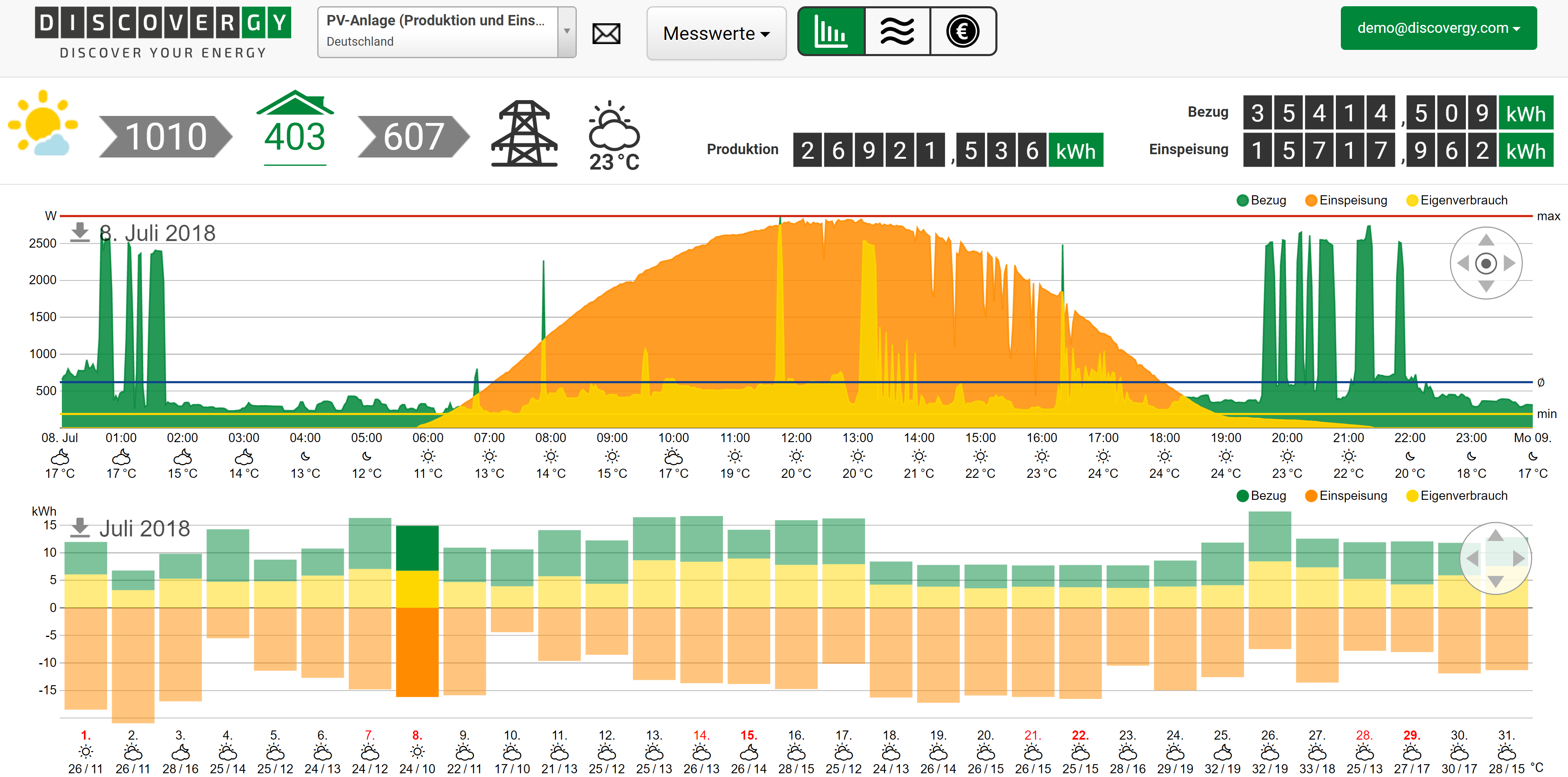Viewport: 1568px width, 777px height.
Task: Click the ø average line label
Action: click(1541, 382)
